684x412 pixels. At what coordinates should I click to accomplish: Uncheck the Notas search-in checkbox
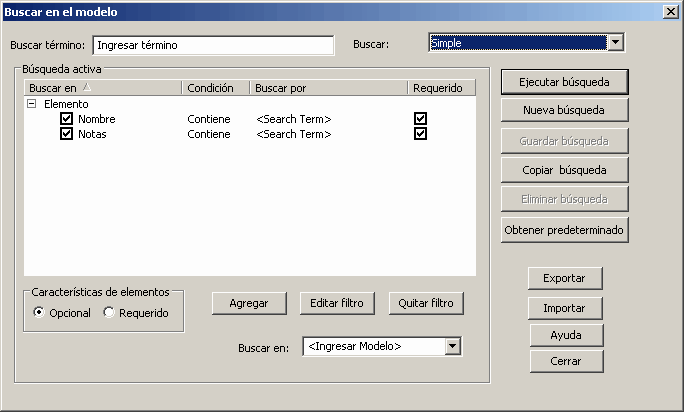(x=66, y=134)
